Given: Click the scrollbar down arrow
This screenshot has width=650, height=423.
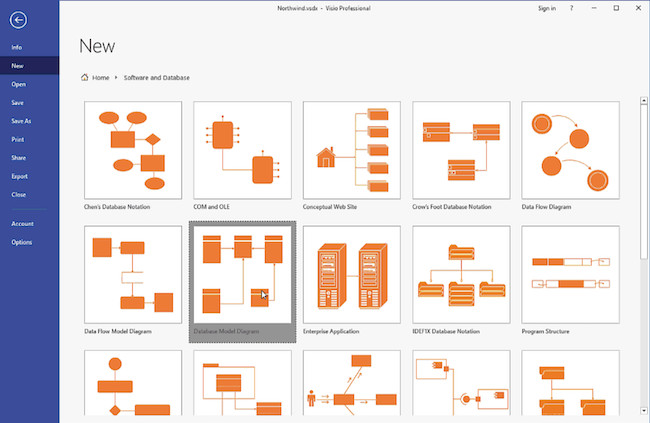Looking at the screenshot, I should 644,411.
